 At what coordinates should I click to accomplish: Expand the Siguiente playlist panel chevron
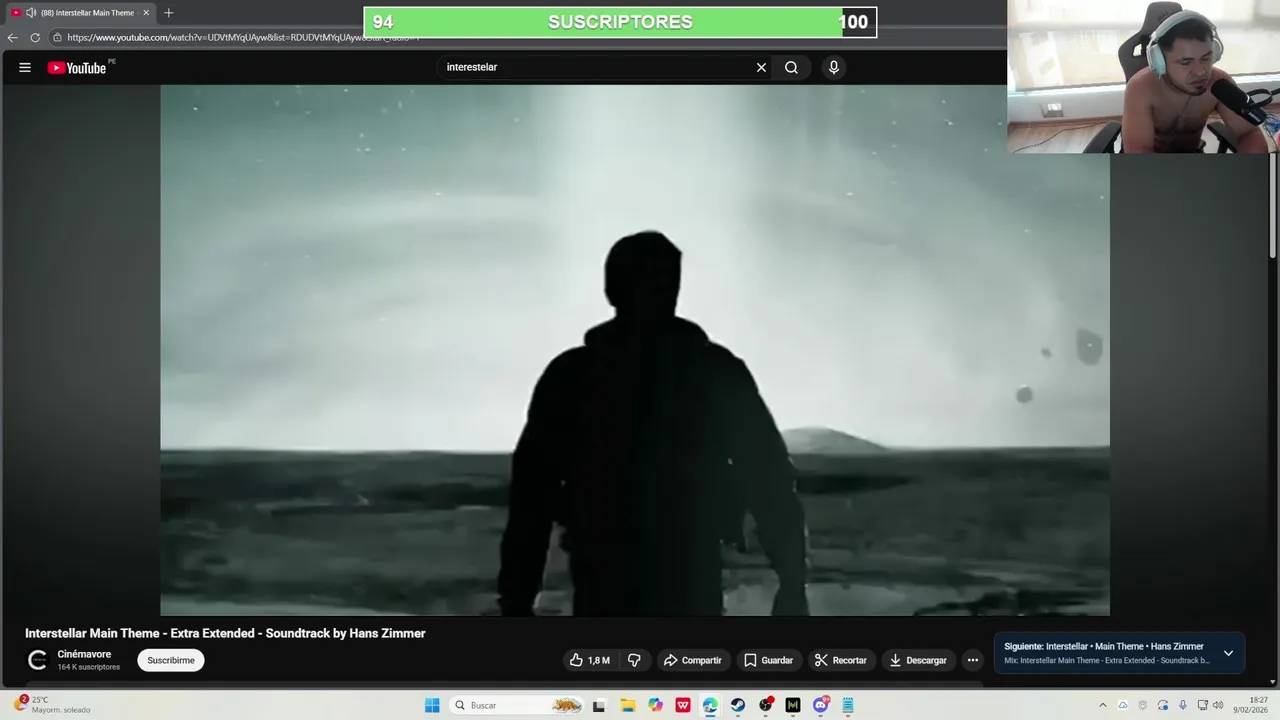(1228, 653)
